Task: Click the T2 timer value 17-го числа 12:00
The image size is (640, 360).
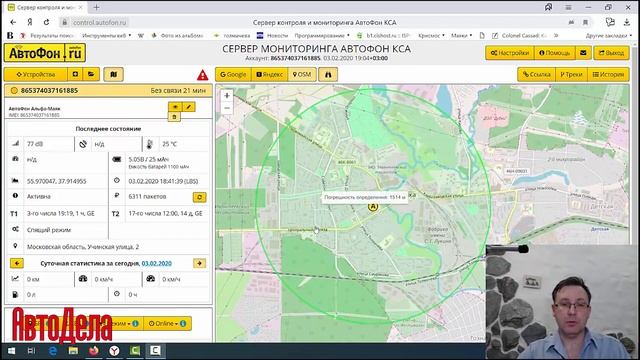Action: [165, 213]
